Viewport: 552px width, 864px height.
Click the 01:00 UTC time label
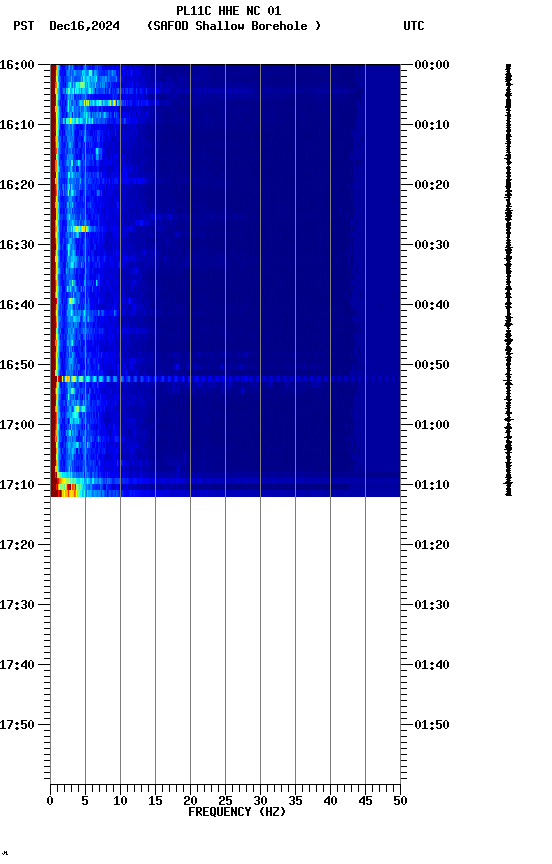pyautogui.click(x=432, y=425)
